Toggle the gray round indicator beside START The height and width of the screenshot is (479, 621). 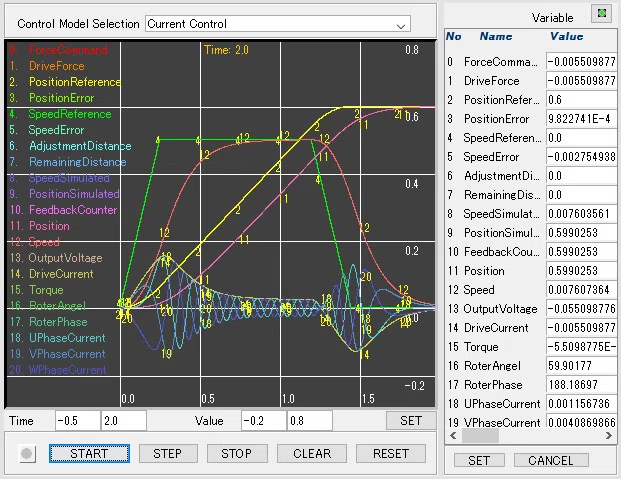click(x=27, y=453)
